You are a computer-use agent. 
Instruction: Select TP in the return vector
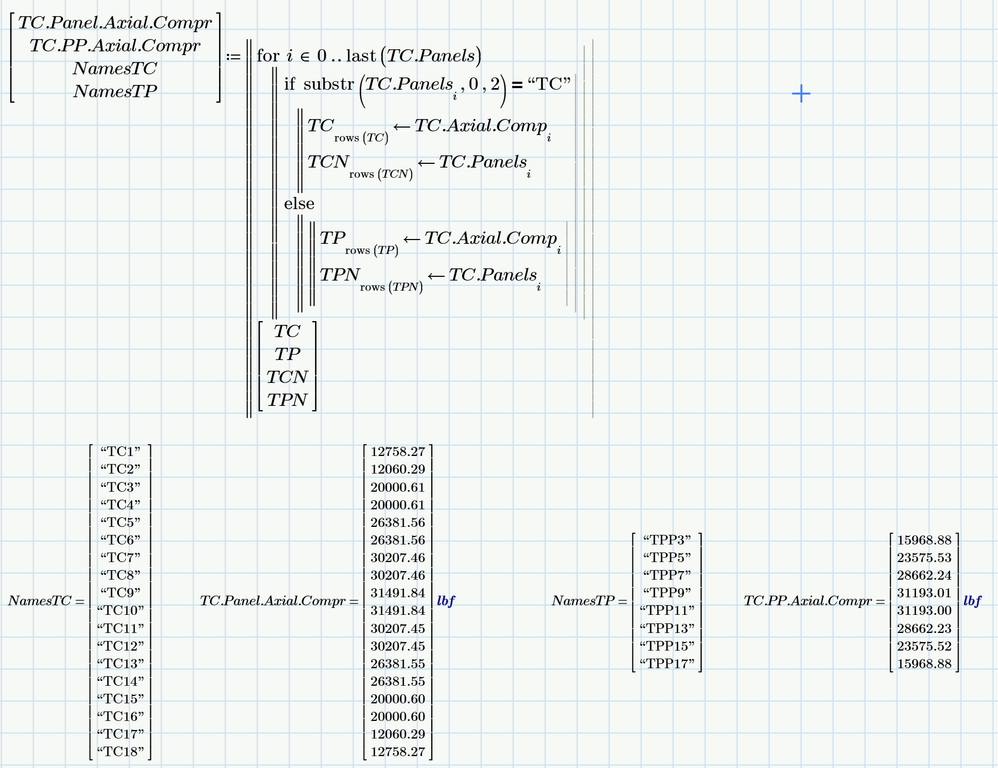point(287,354)
